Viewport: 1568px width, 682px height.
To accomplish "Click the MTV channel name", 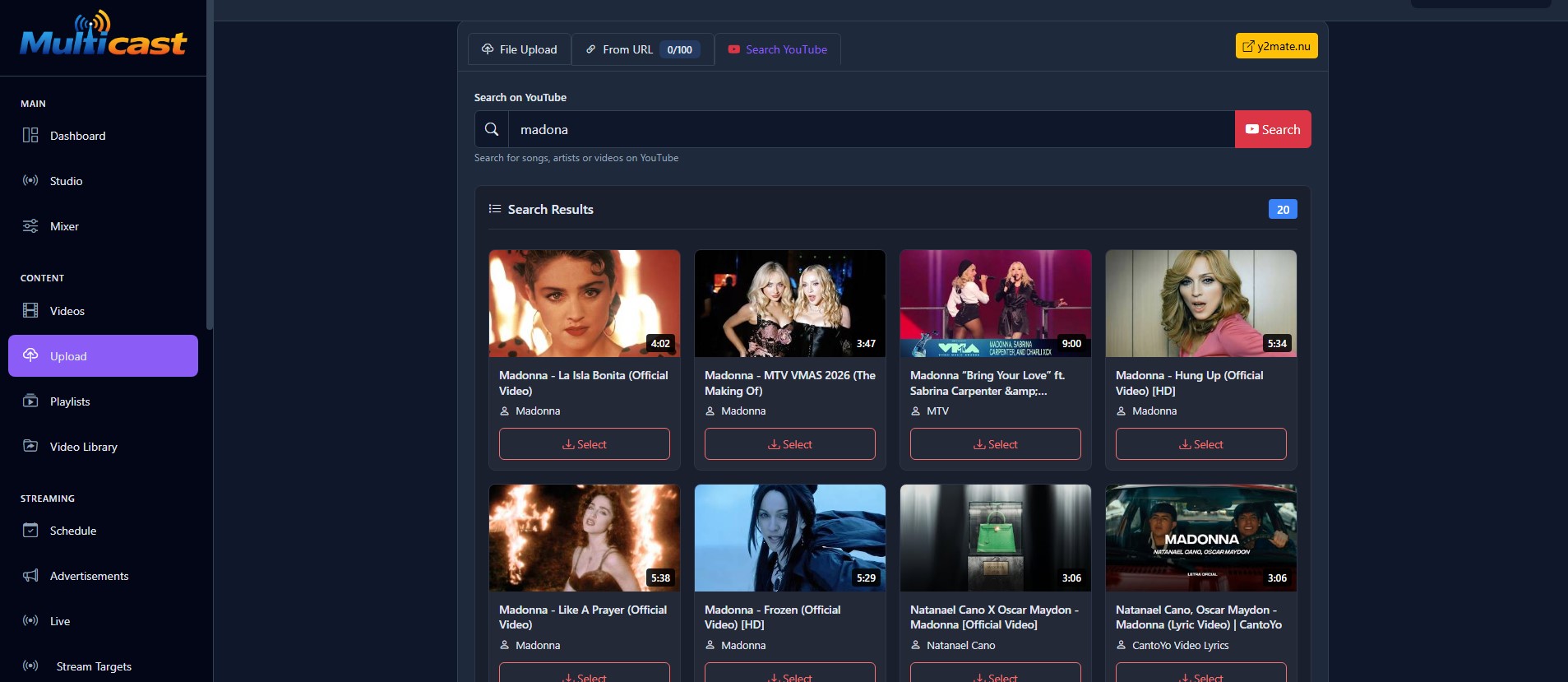I will tap(937, 411).
